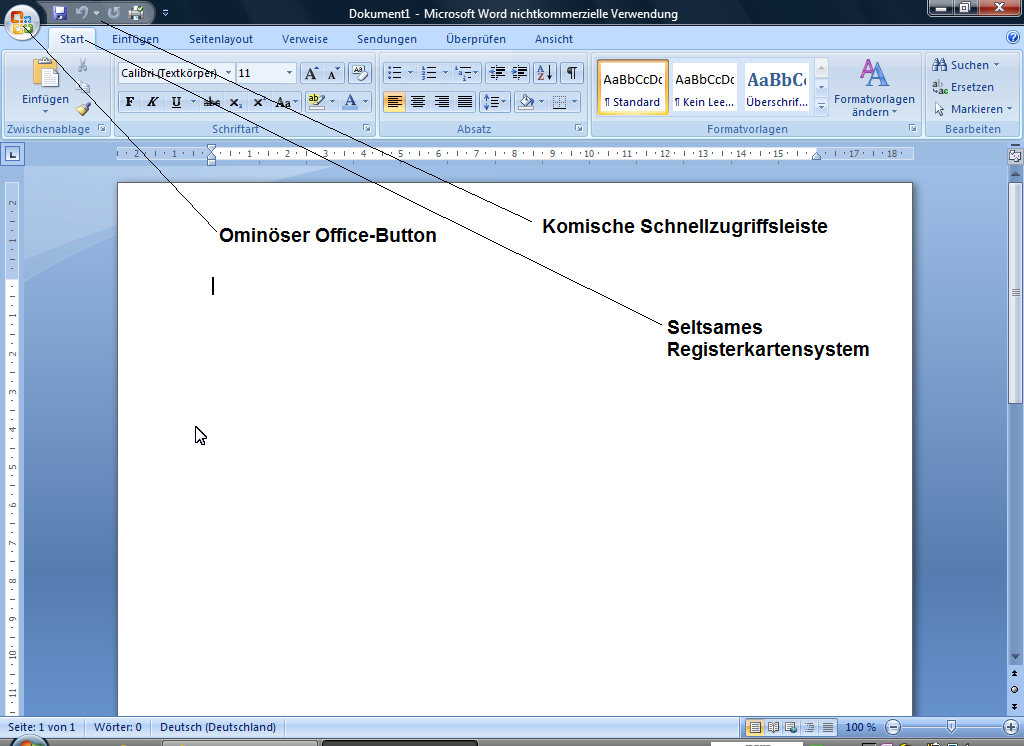1024x746 pixels.
Task: Expand the font size 11 dropdown
Action: (290, 73)
